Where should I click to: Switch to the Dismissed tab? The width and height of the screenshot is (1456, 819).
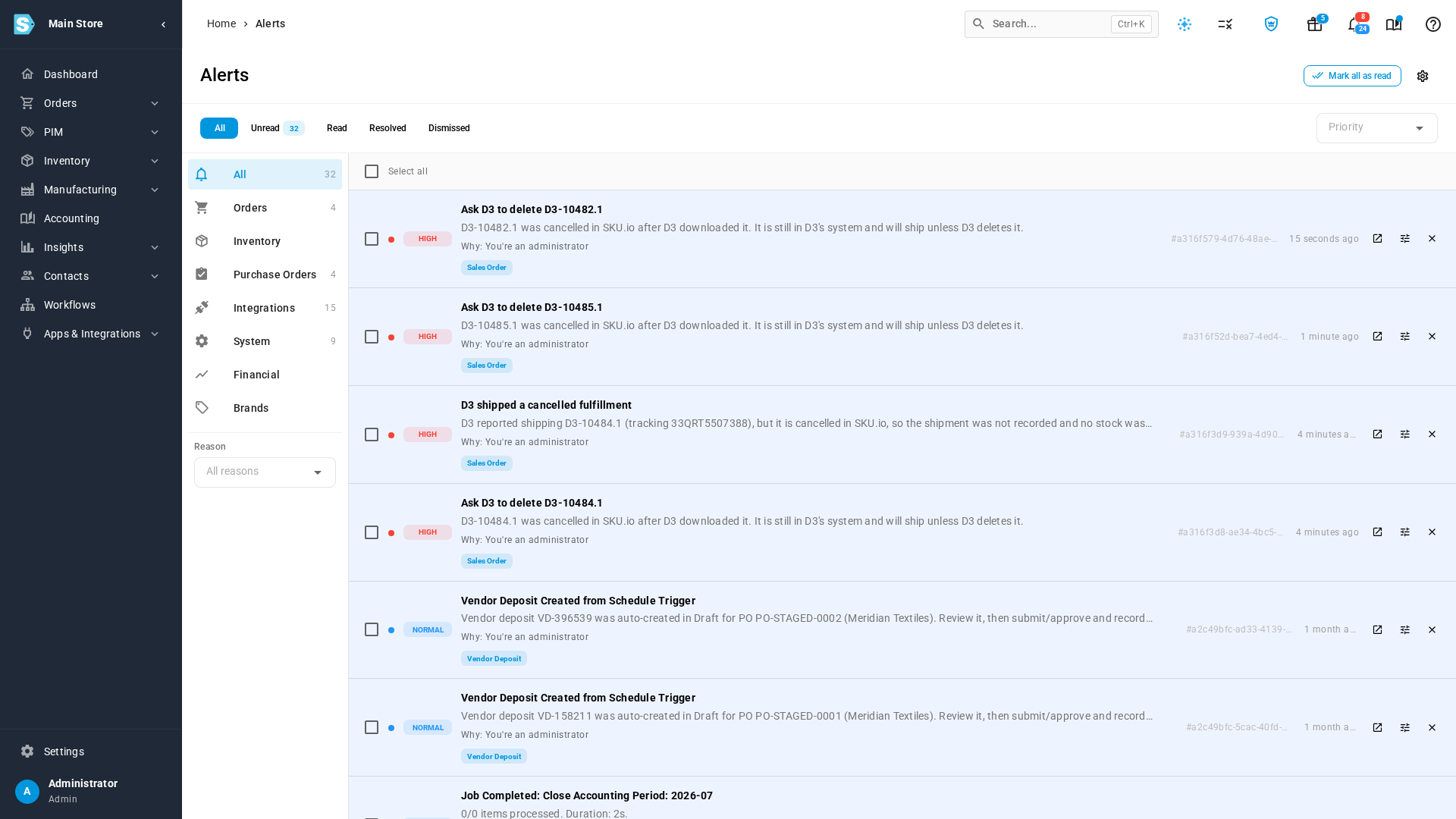(x=449, y=128)
